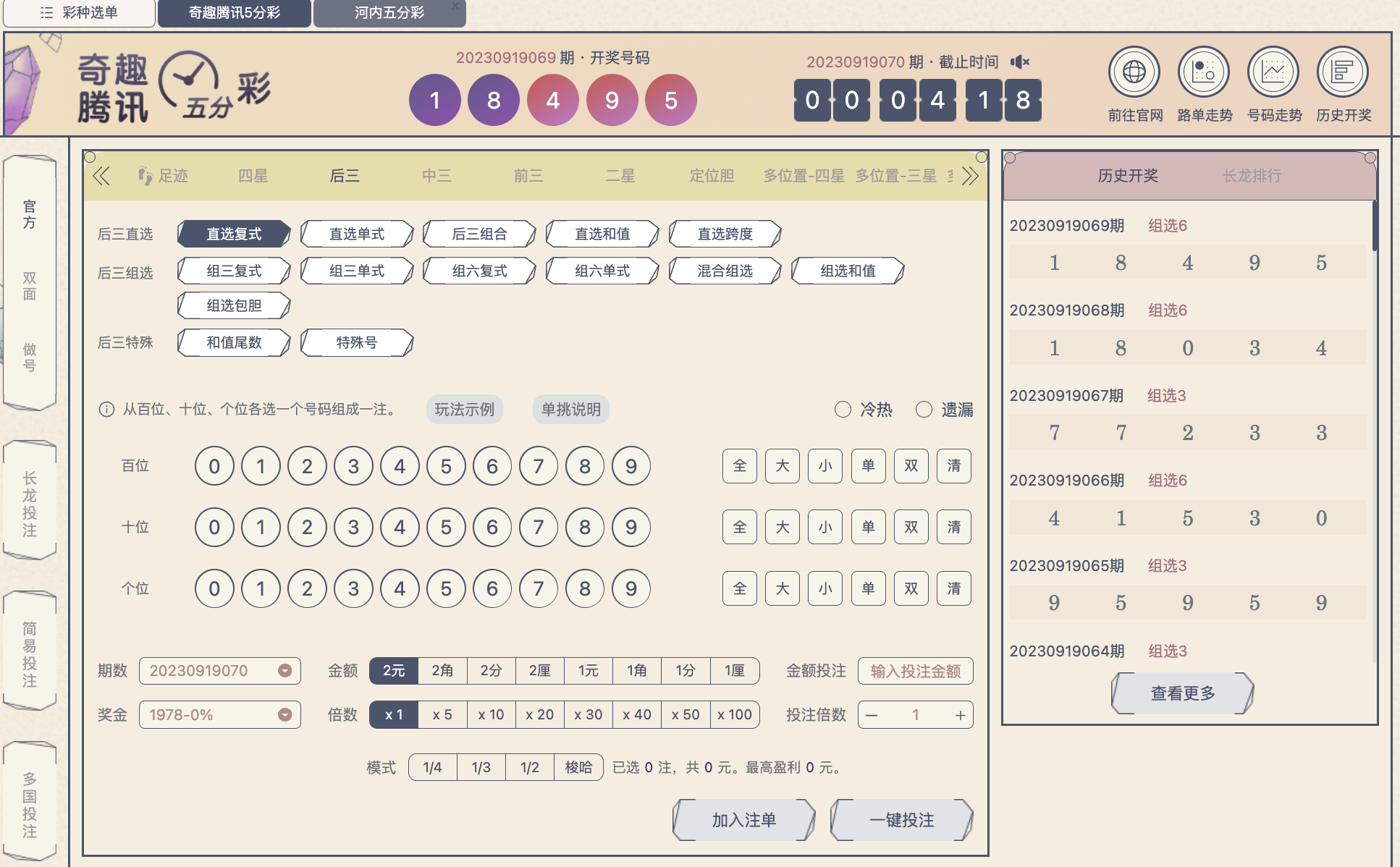
Task: Decrease 投注倍数 with minus button
Action: pos(872,715)
